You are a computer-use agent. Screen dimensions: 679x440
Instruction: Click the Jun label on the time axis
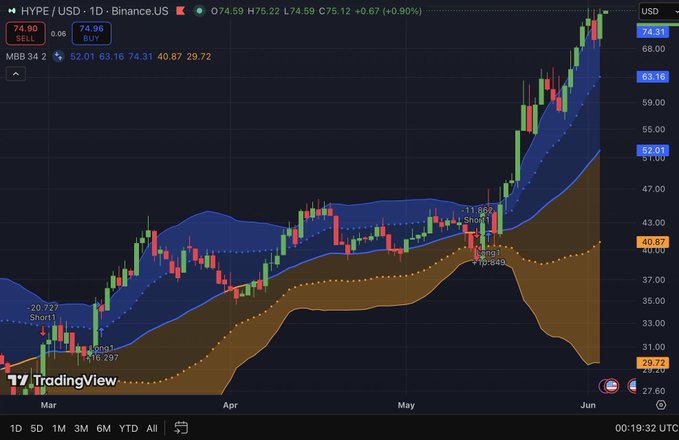click(588, 405)
